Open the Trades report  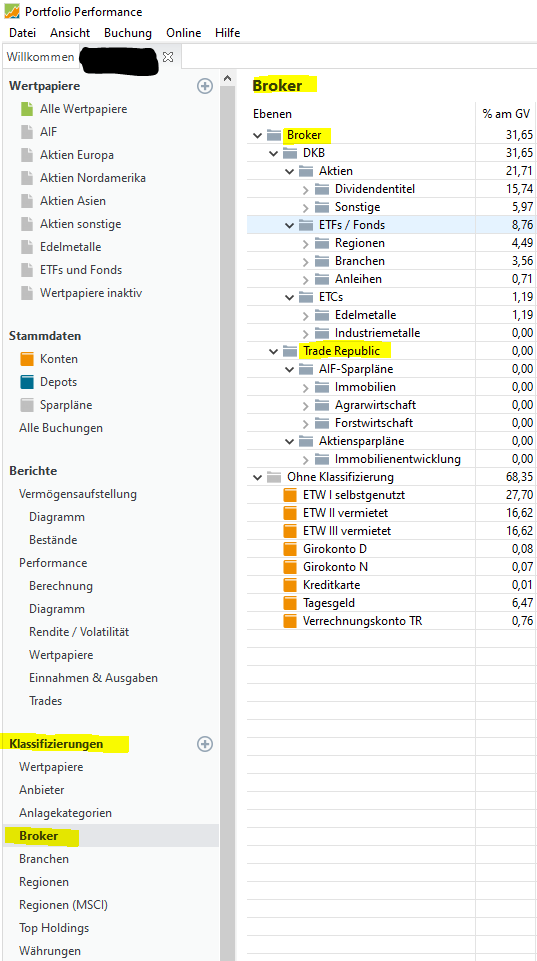tap(45, 701)
